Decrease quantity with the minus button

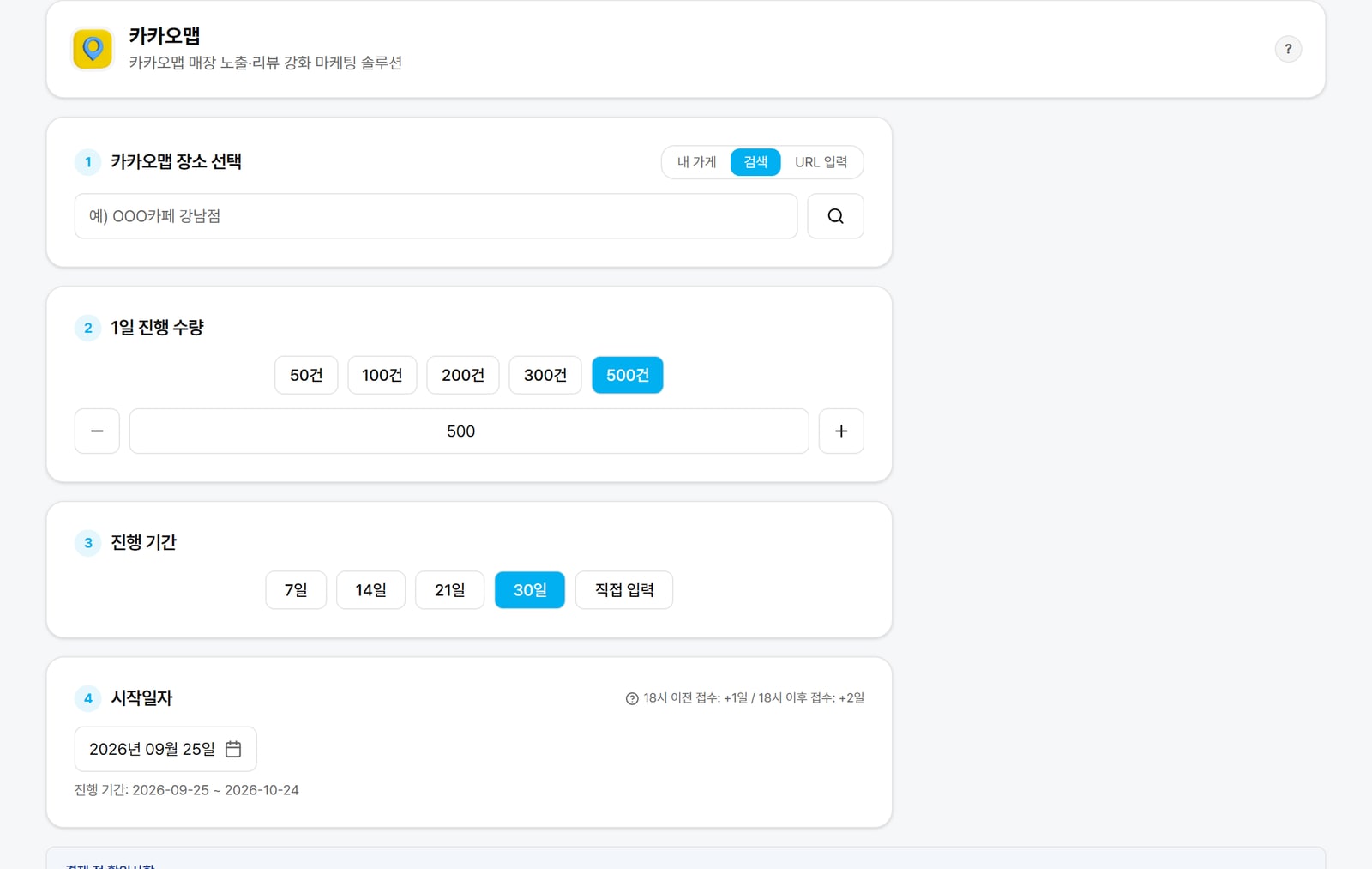click(x=97, y=431)
